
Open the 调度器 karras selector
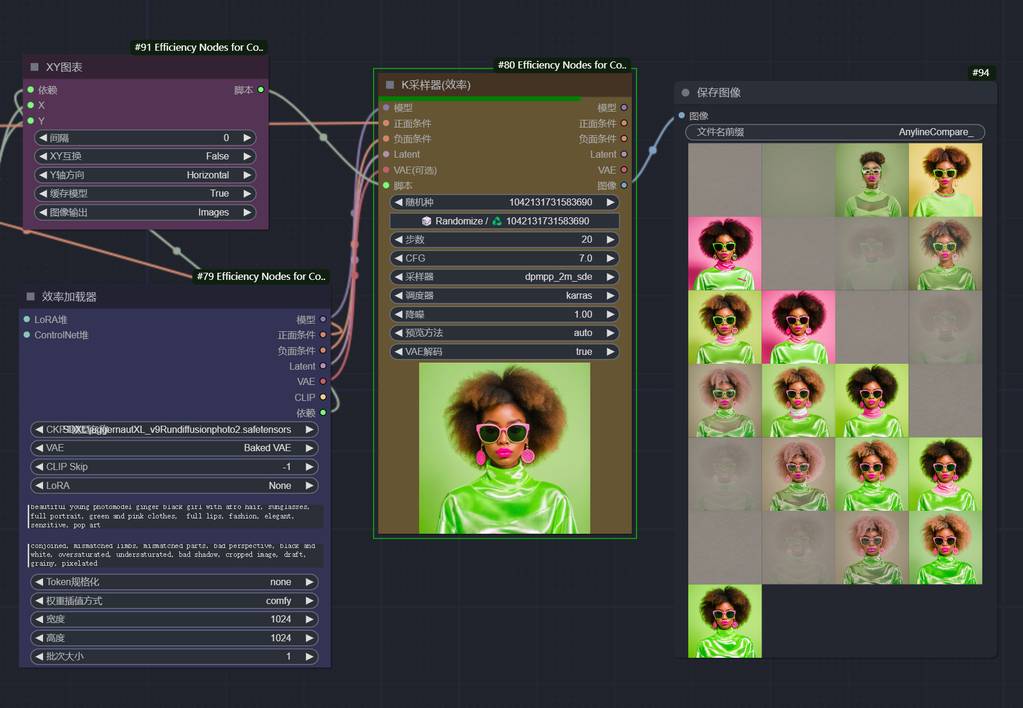click(x=504, y=296)
